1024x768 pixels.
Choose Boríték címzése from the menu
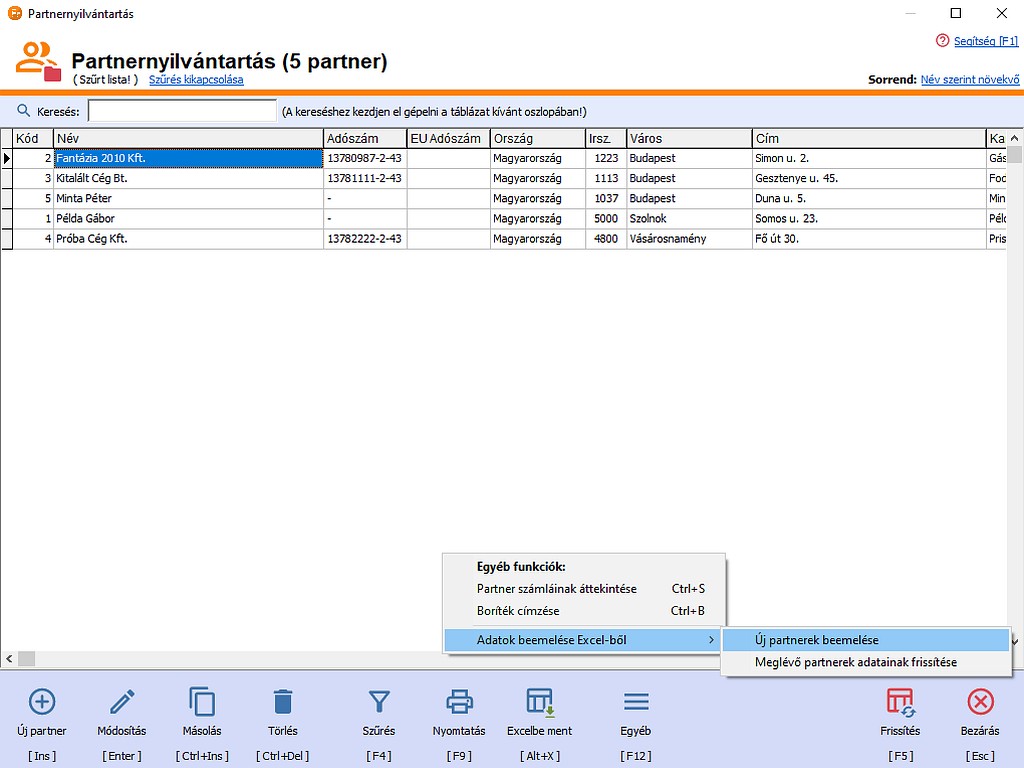click(518, 611)
